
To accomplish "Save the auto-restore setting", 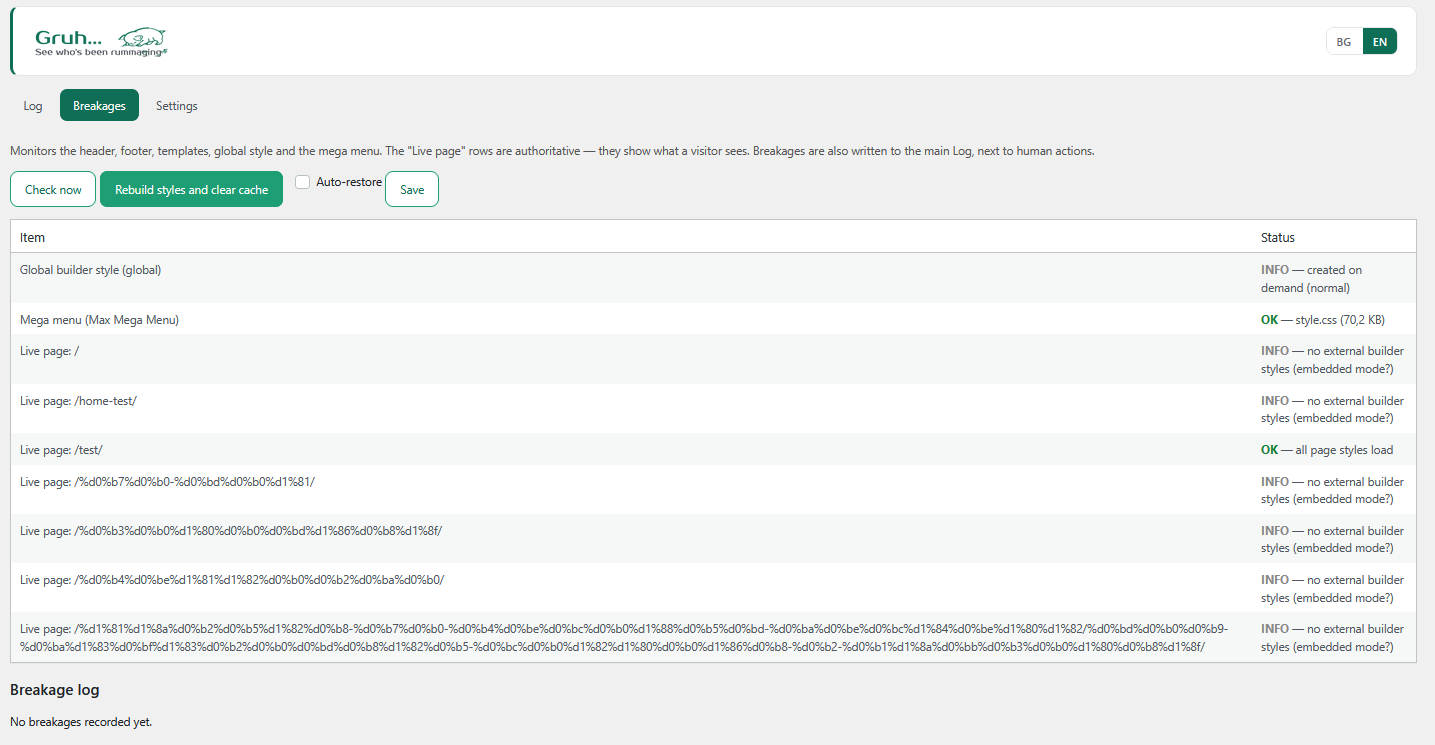I will [x=412, y=189].
